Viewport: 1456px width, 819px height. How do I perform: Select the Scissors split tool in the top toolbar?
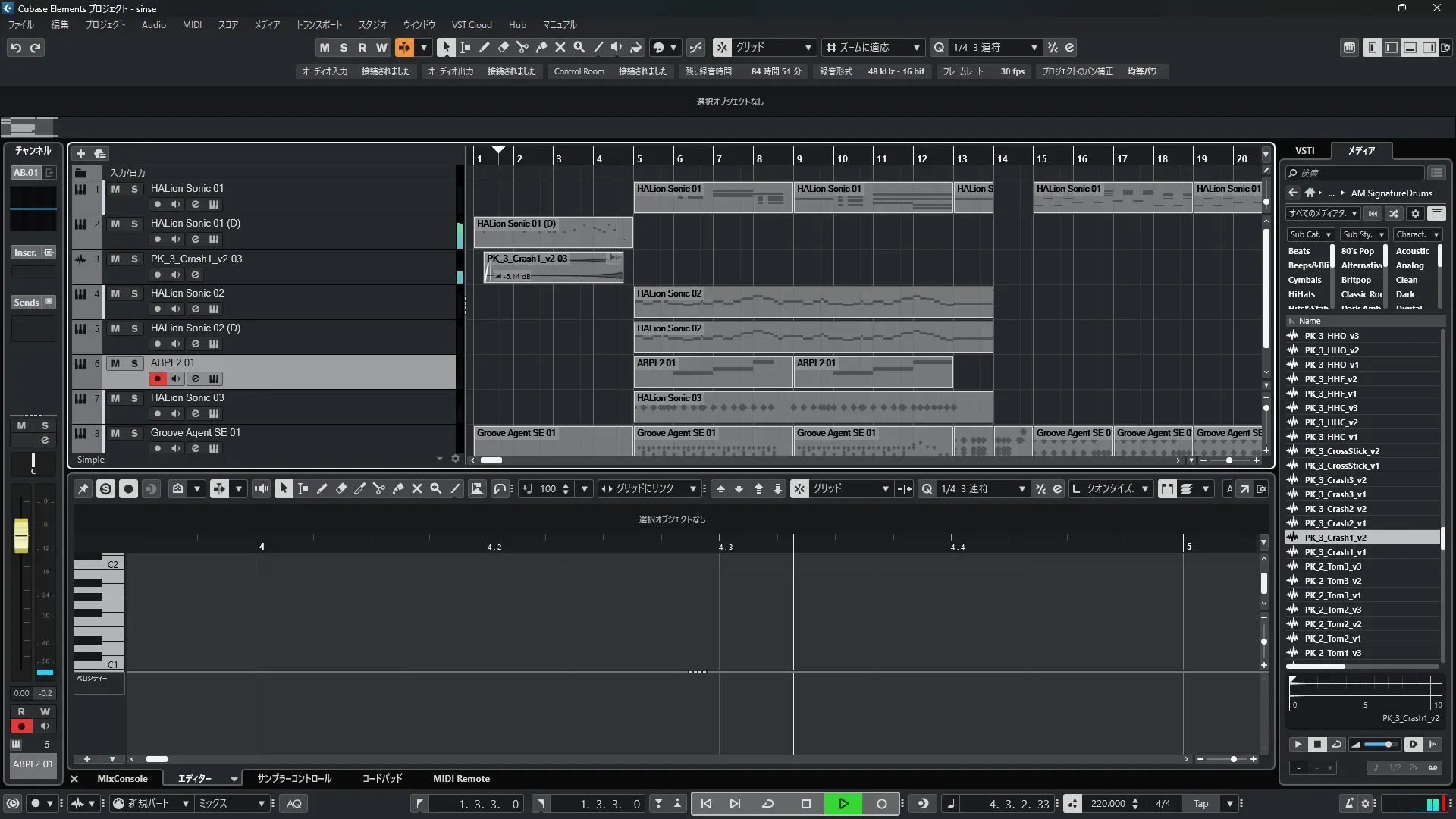click(522, 47)
